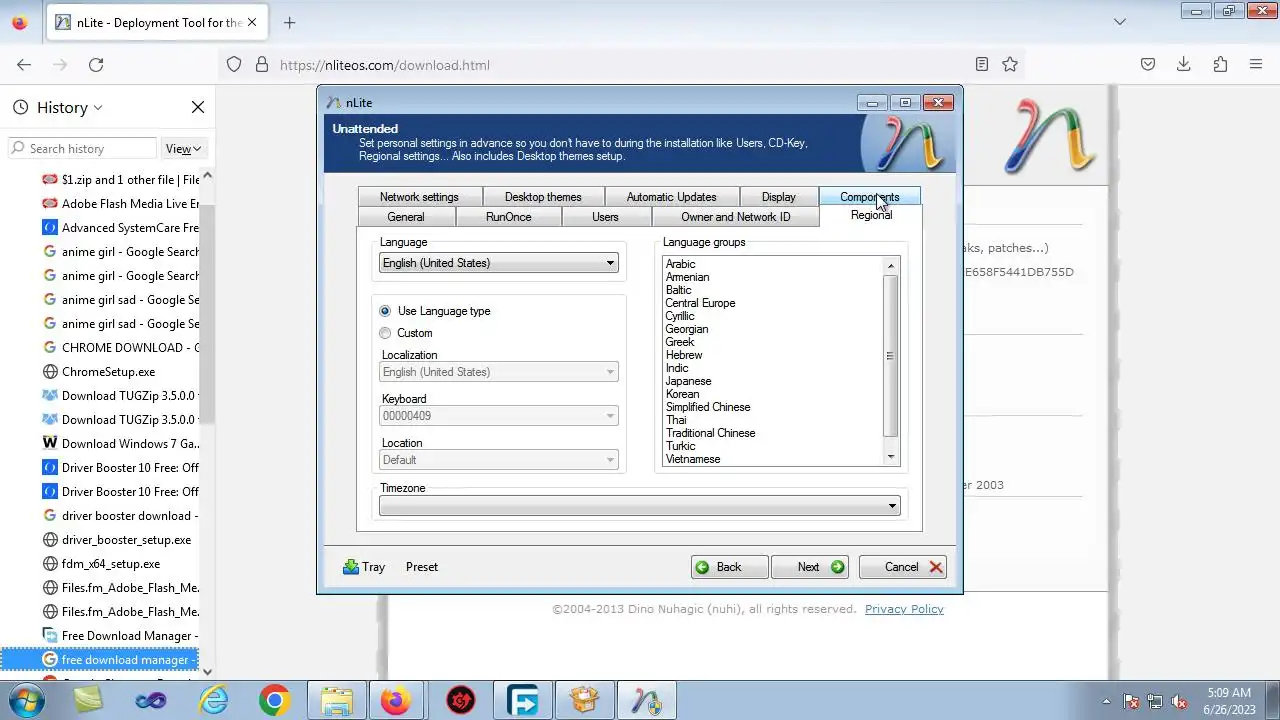Image resolution: width=1280 pixels, height=720 pixels.
Task: Click the tracking protection shield icon
Action: click(234, 64)
